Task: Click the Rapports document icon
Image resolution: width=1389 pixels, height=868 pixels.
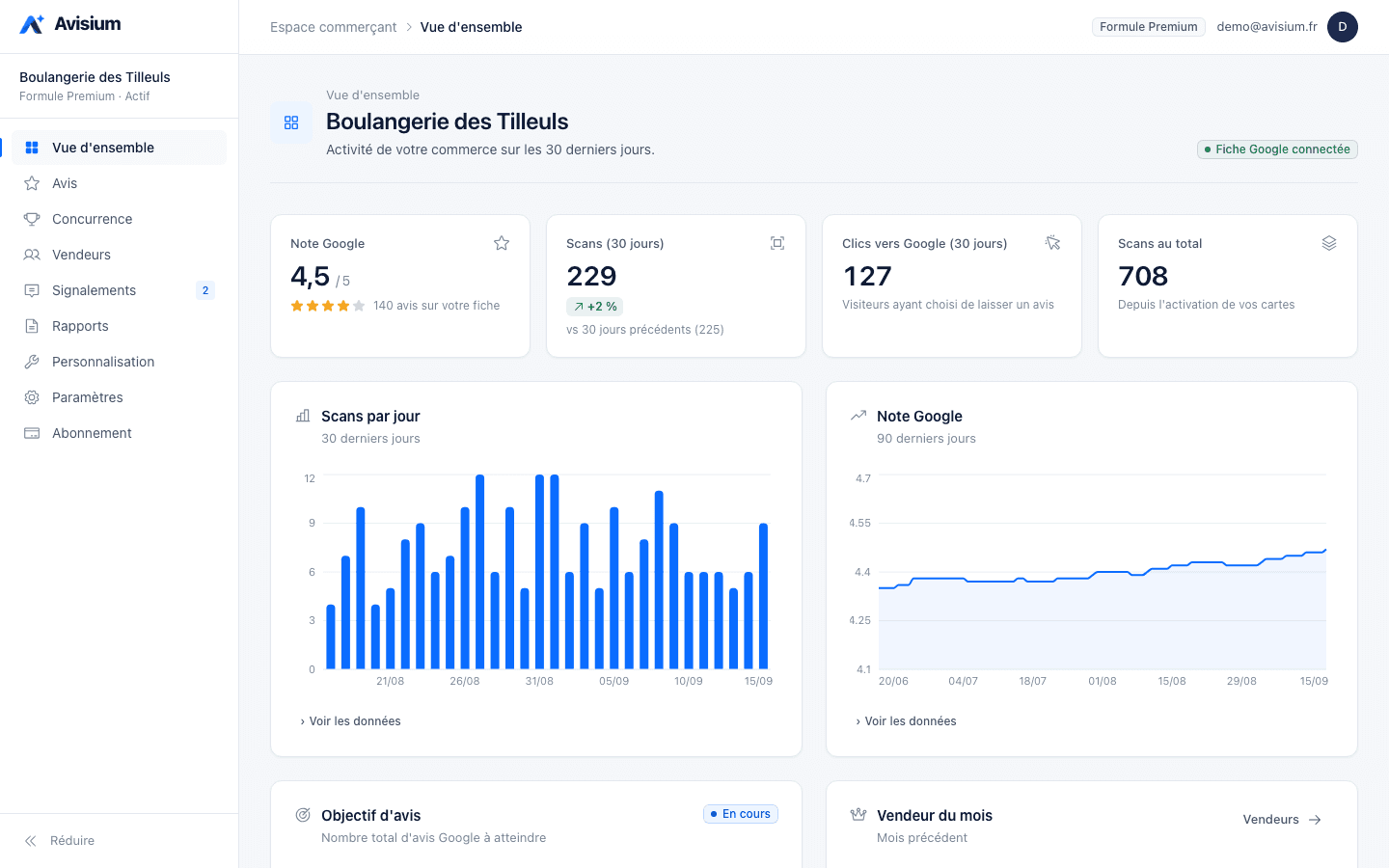Action: tap(32, 326)
